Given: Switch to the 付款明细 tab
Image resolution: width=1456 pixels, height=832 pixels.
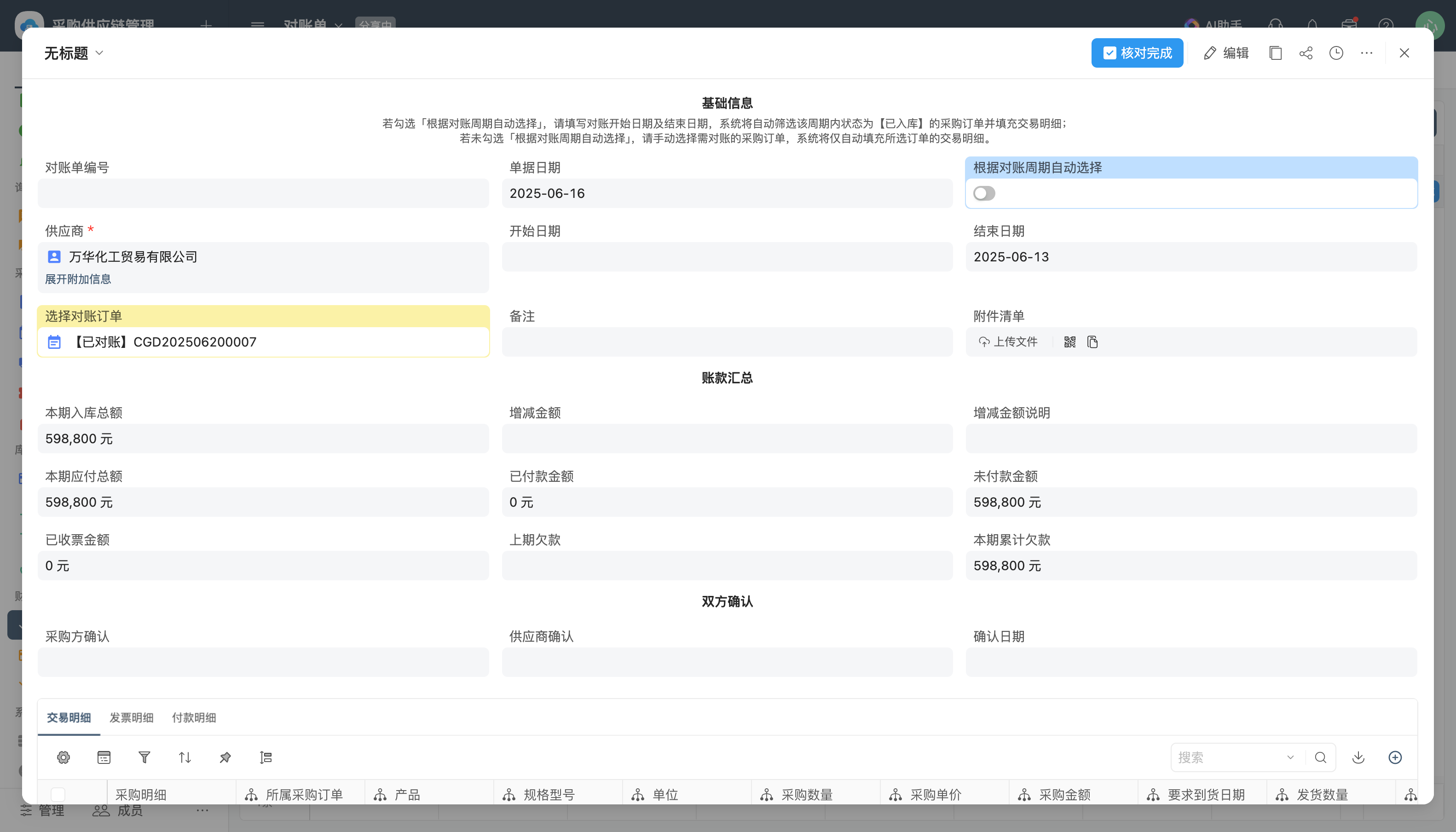Looking at the screenshot, I should (194, 718).
